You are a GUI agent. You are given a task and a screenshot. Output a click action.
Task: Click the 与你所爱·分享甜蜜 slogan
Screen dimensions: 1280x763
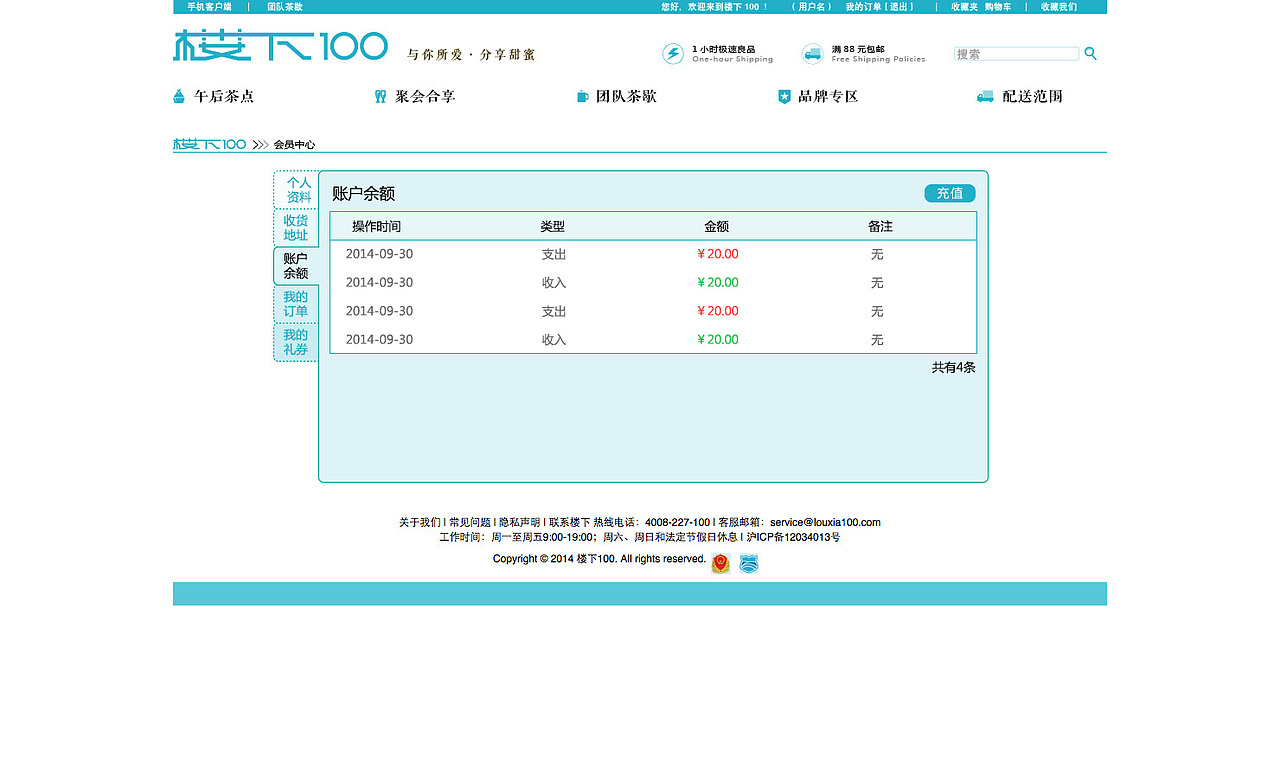[x=471, y=54]
